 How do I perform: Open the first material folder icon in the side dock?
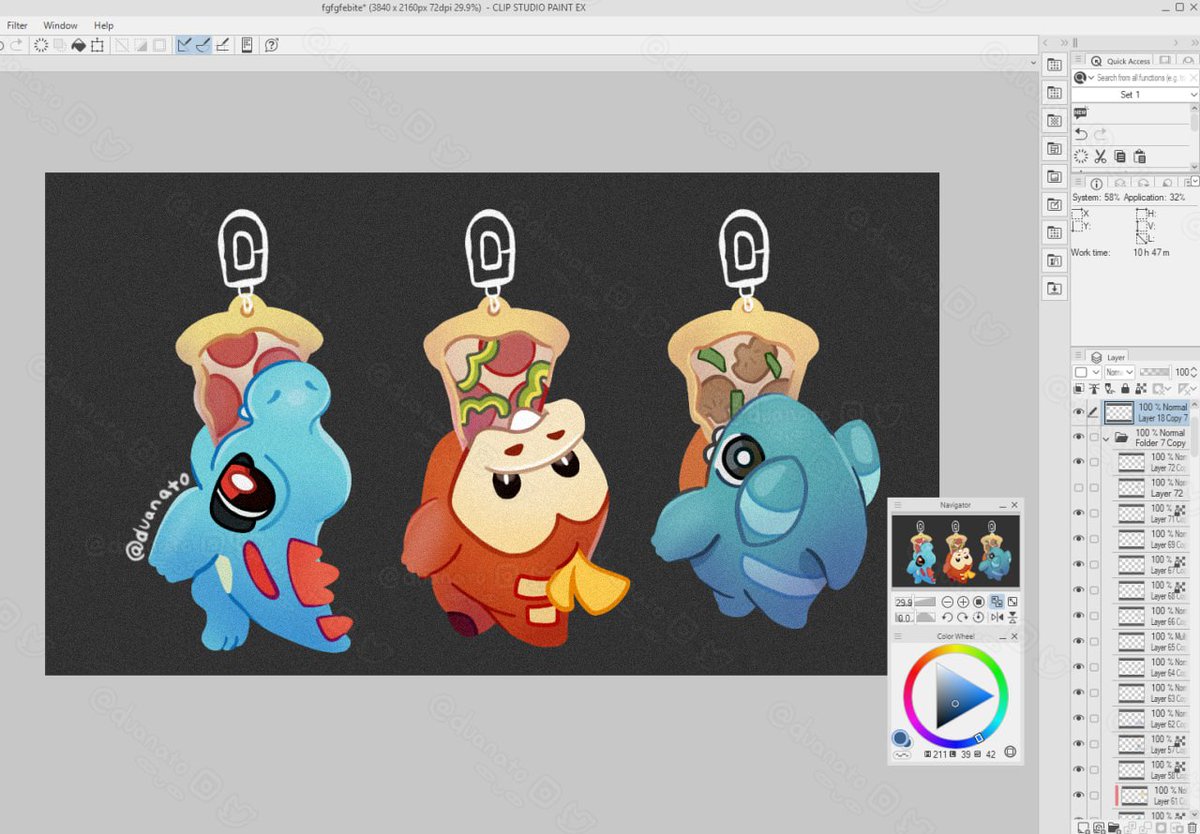pos(1054,65)
